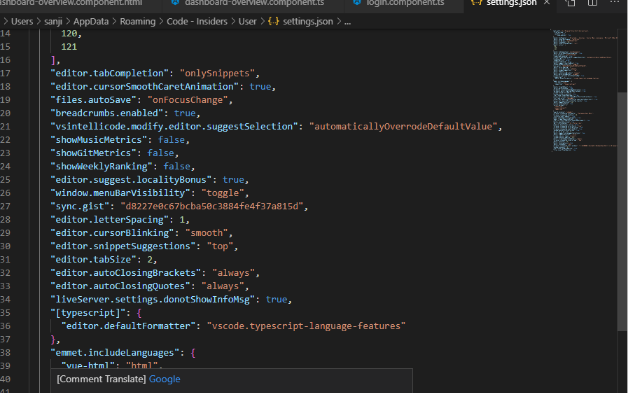Click the vertical editor scrollbar thumb

point(622,212)
